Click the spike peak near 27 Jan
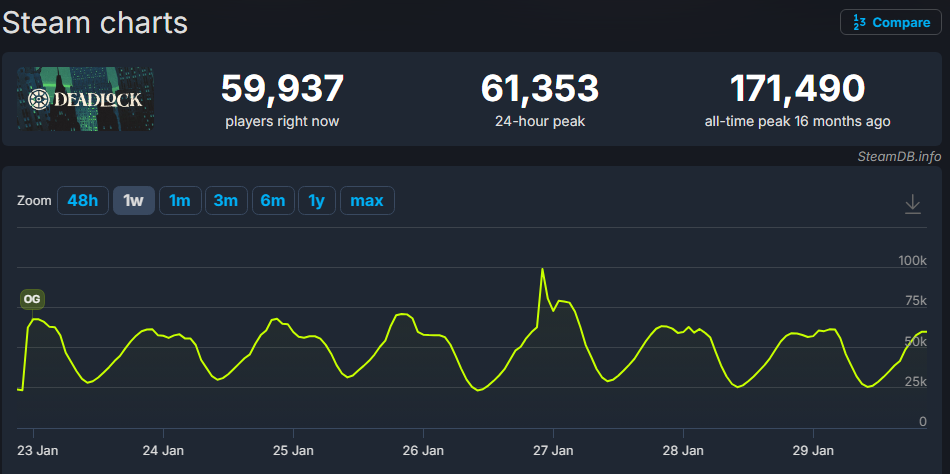 542,269
